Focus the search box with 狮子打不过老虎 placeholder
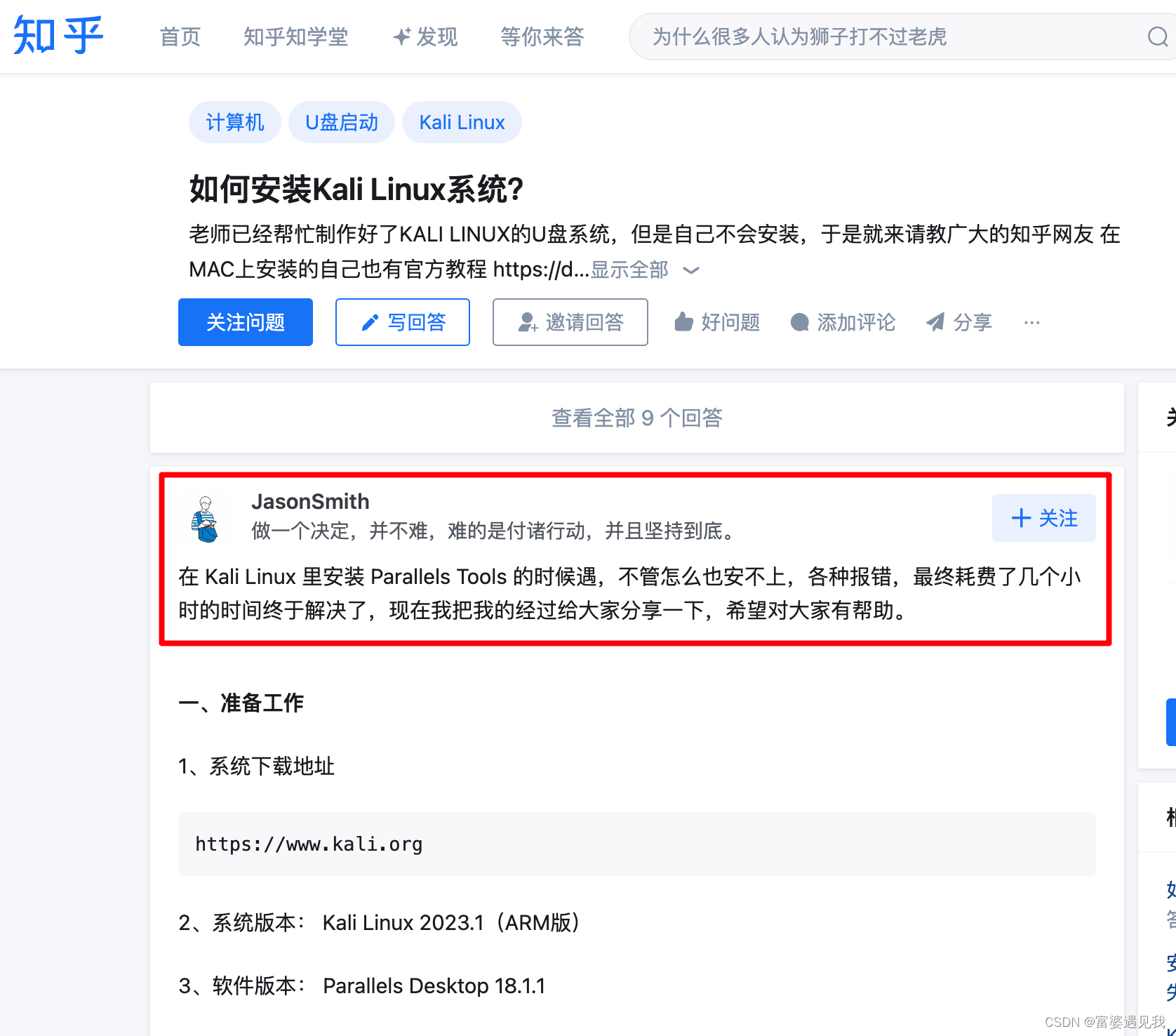1176x1036 pixels. pos(891,36)
